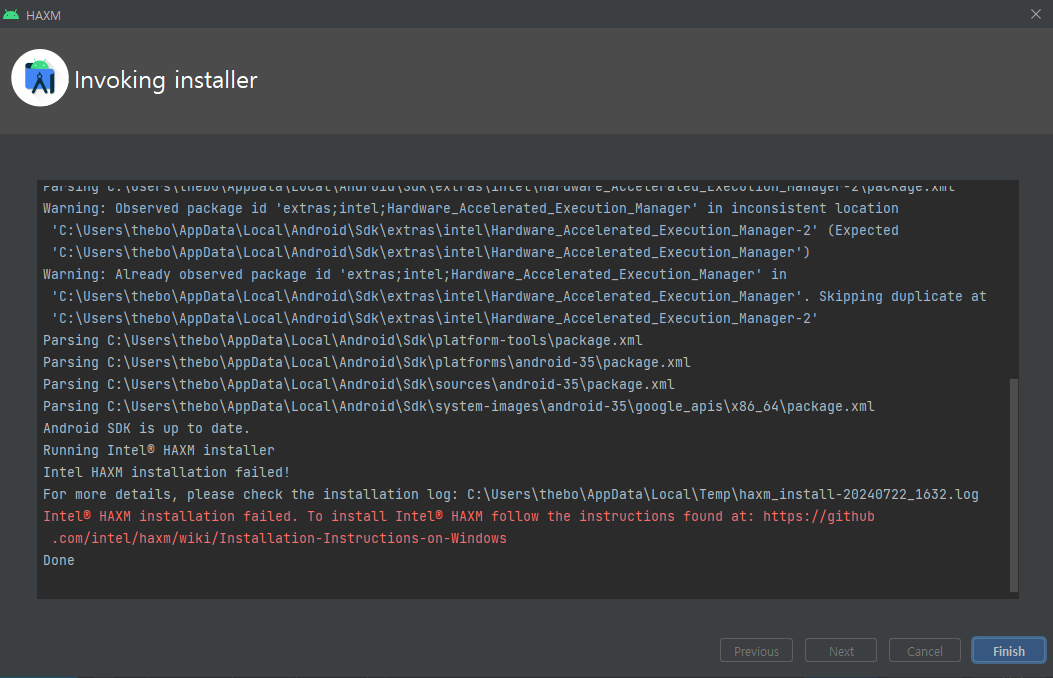Click the 'Running Intel® HAXM installer' line
The width and height of the screenshot is (1053, 678).
click(x=158, y=450)
